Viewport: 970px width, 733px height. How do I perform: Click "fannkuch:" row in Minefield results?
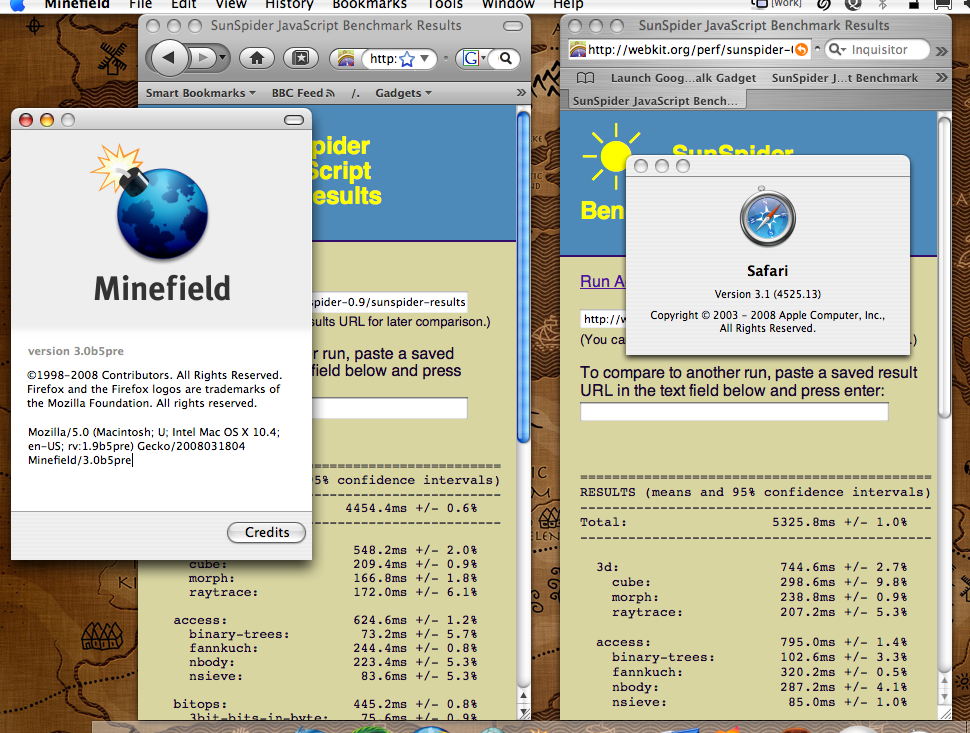[333, 648]
